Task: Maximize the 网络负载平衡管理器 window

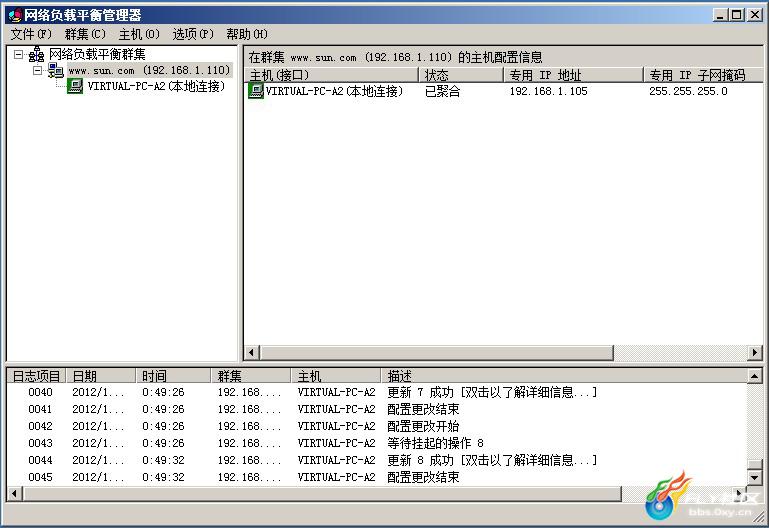Action: (x=737, y=15)
